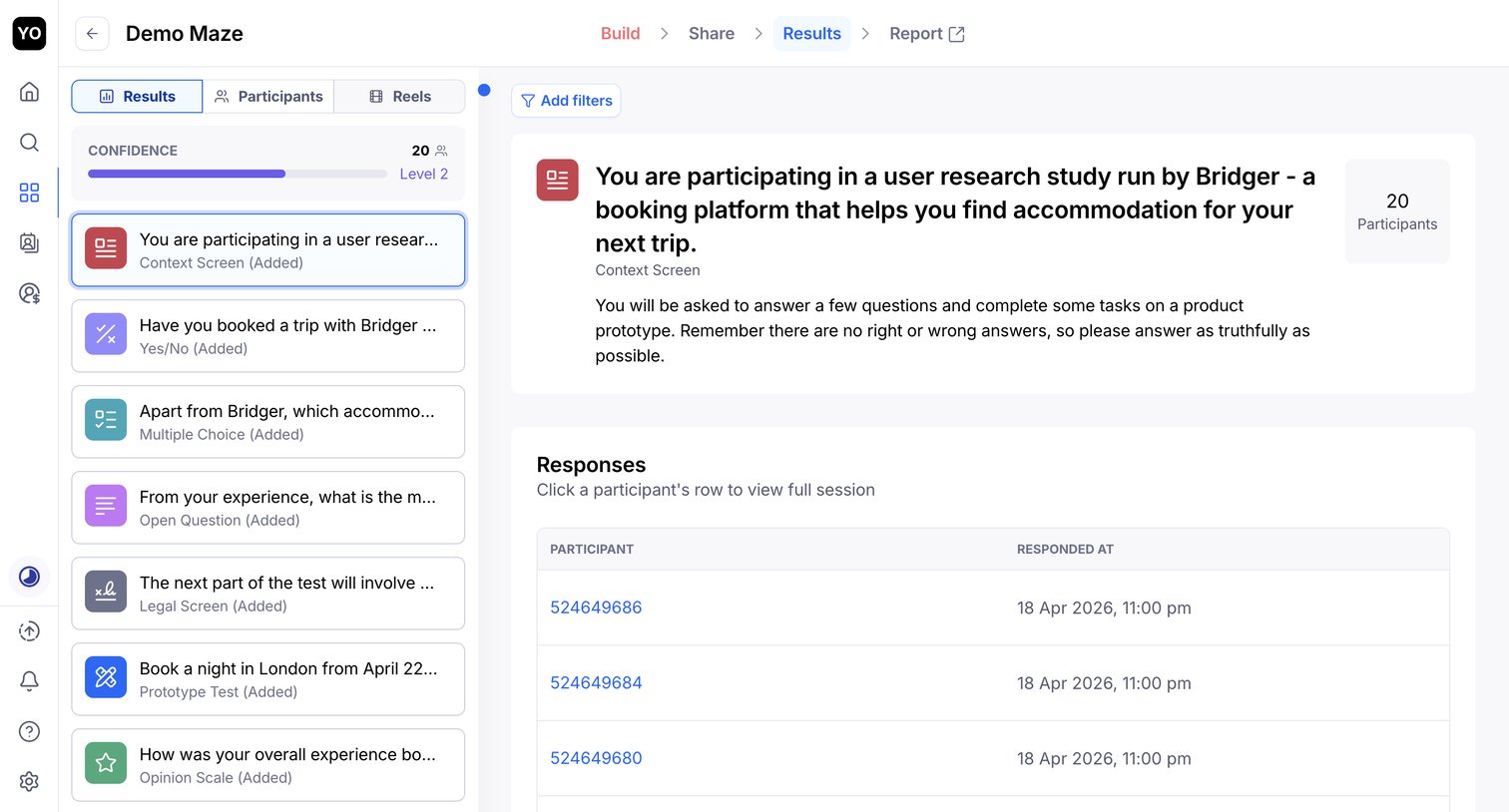Open participant 524649680's session
The image size is (1509, 812).
point(596,758)
